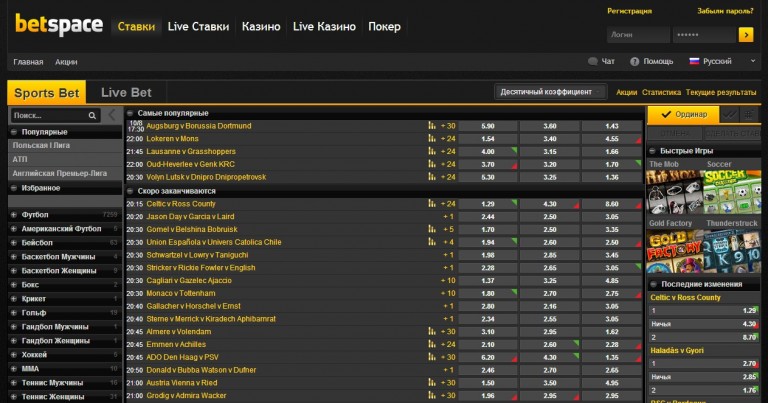This screenshot has height=403, width=768.
Task: Open statistics icon for Union Española match
Action: tap(432, 242)
